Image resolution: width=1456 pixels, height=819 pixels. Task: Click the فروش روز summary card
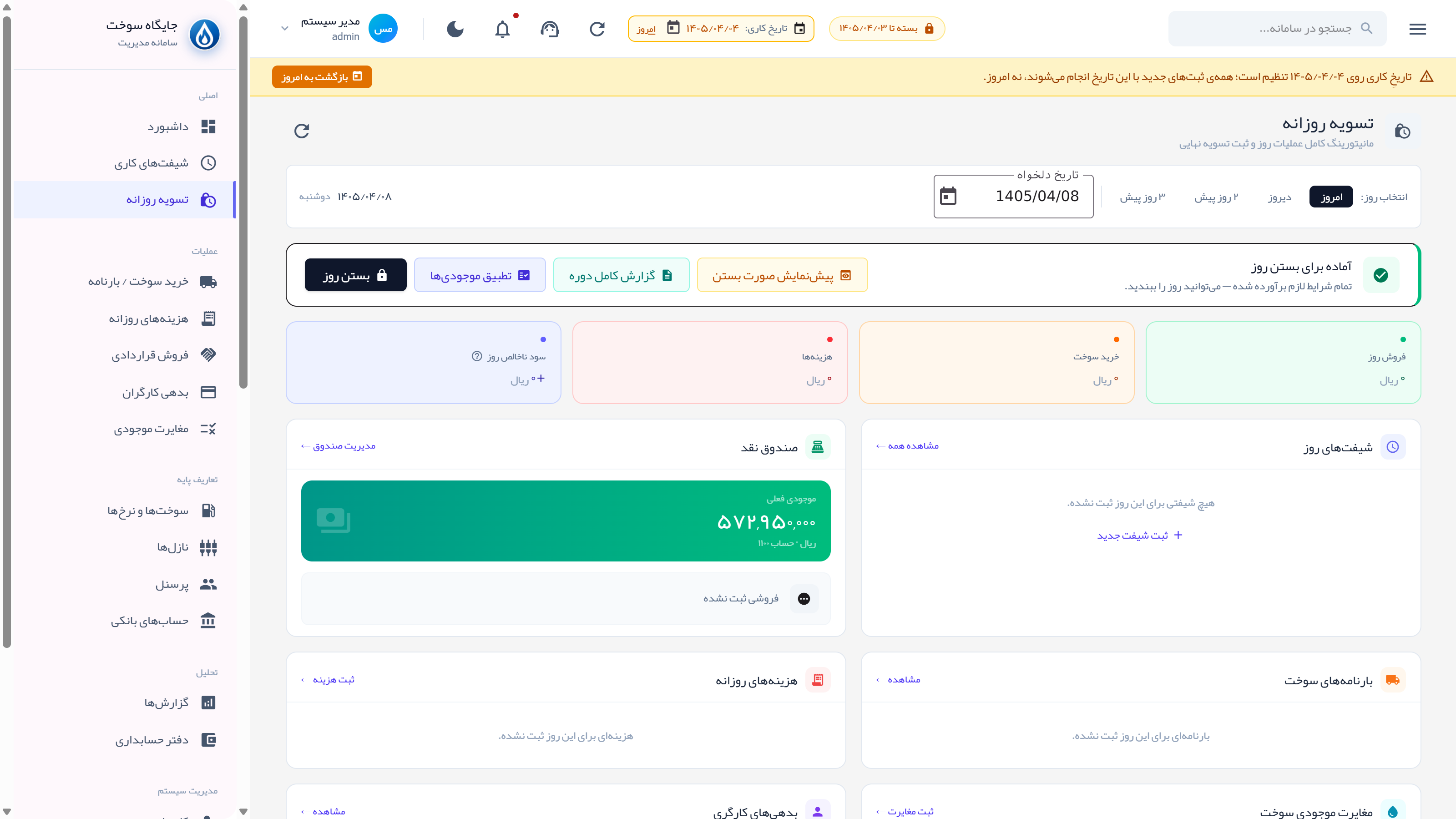(x=1283, y=362)
